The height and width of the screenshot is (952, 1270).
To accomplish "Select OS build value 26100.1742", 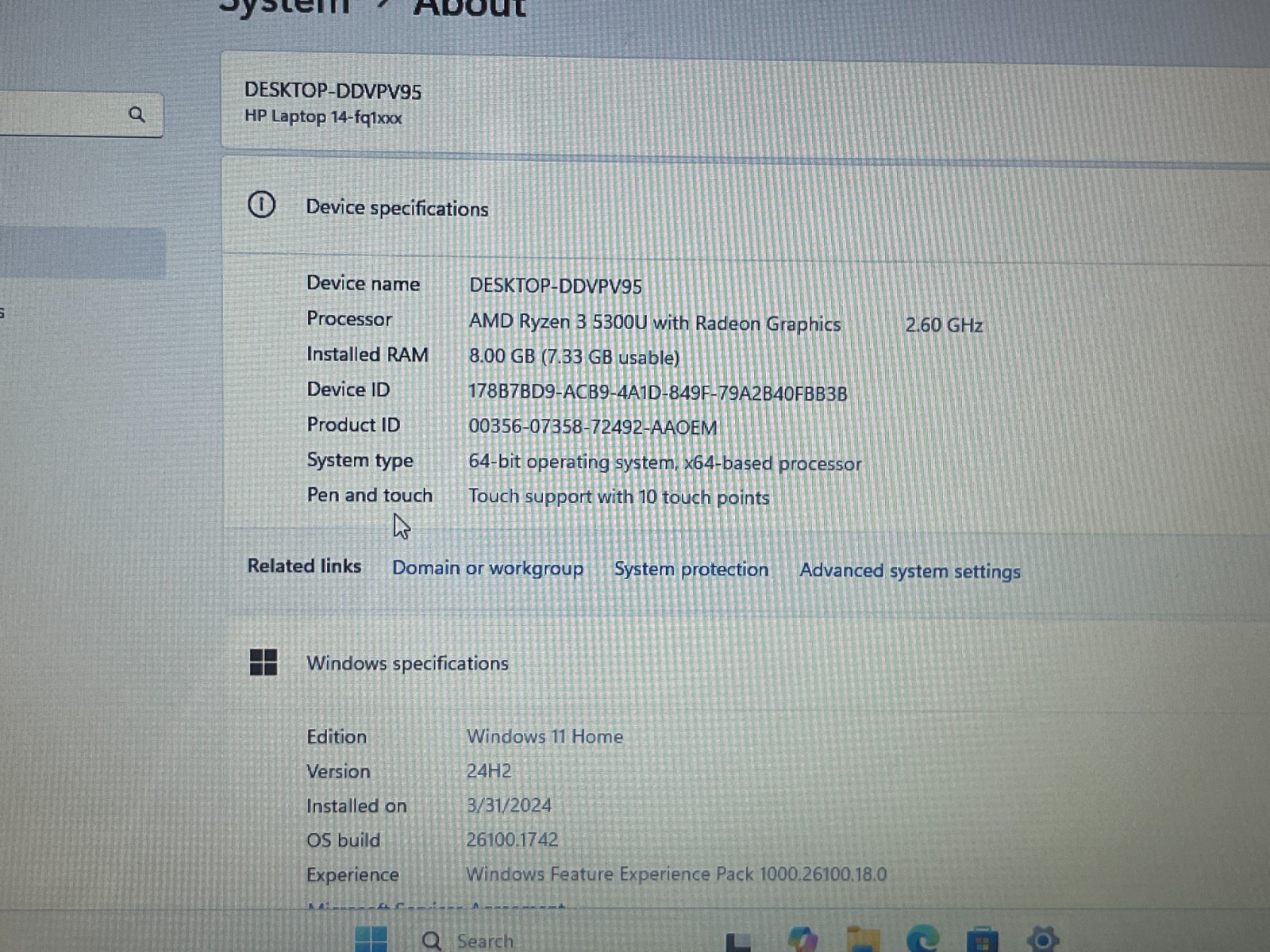I will point(512,839).
